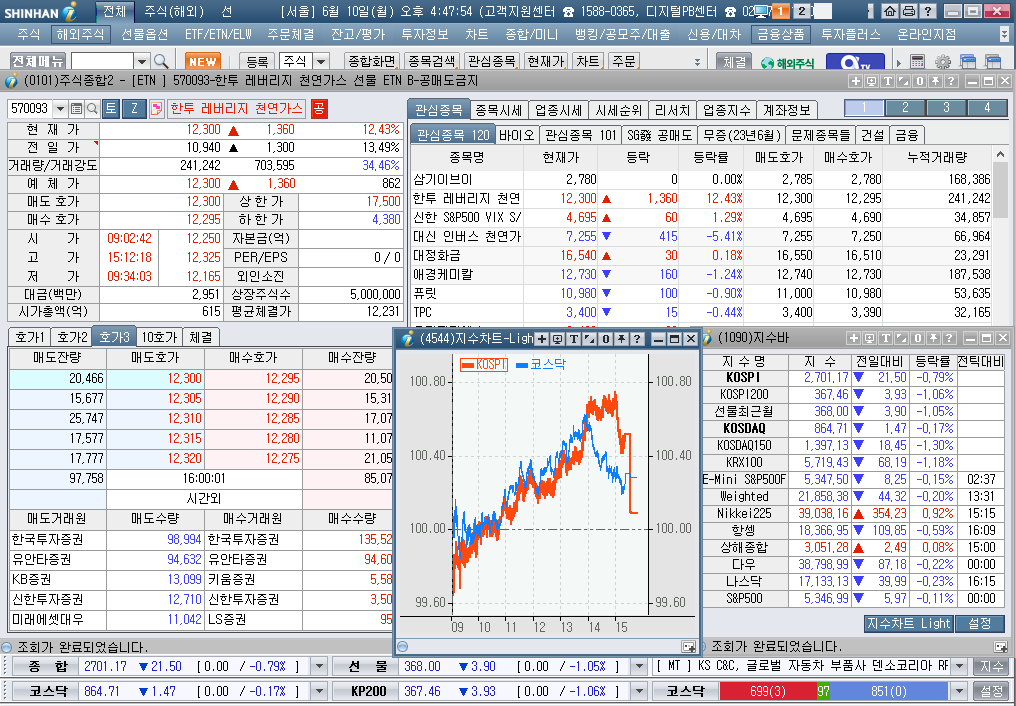Select layout page 4 button
This screenshot has height=706, width=1016.
(987, 108)
